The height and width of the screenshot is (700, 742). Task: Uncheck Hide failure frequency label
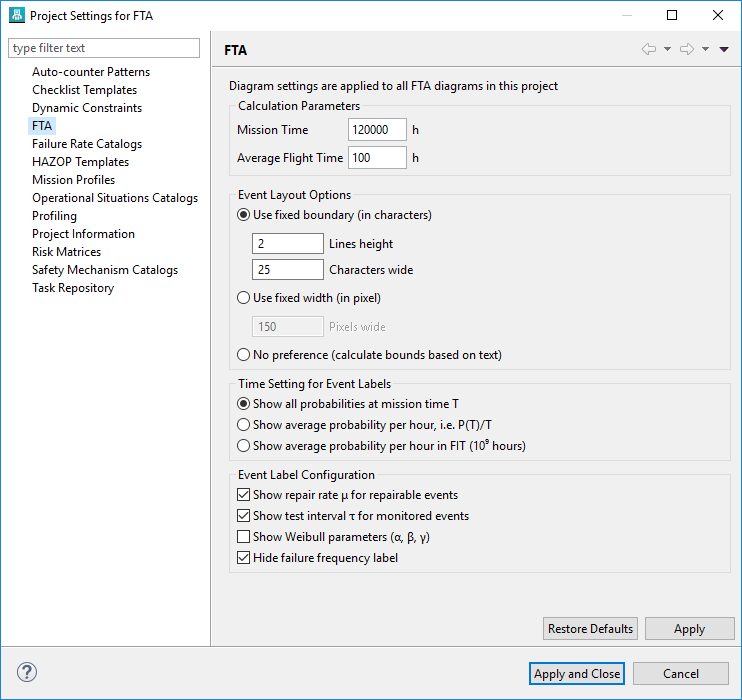click(243, 558)
